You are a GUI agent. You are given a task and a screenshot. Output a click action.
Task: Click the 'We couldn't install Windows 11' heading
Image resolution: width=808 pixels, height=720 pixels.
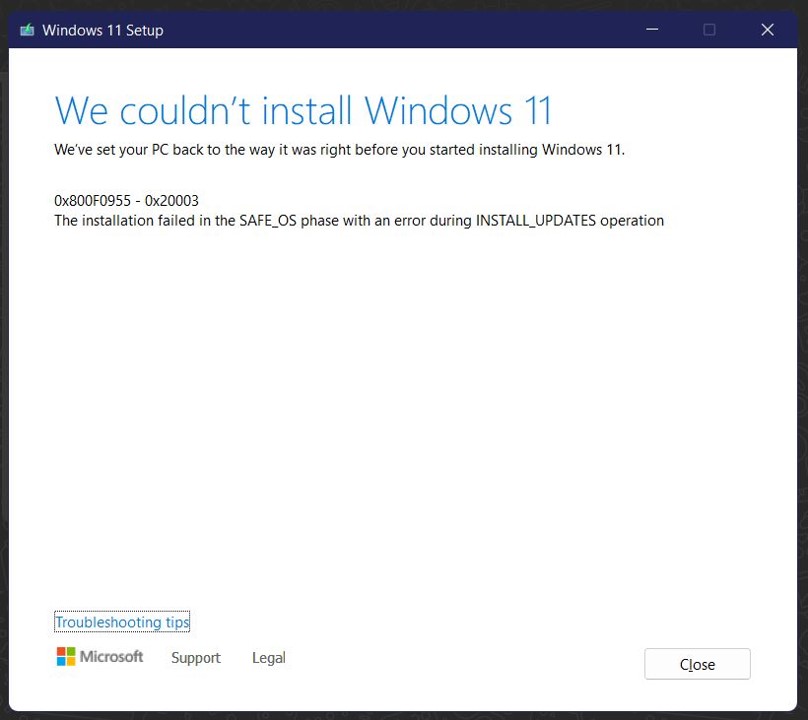[x=304, y=110]
